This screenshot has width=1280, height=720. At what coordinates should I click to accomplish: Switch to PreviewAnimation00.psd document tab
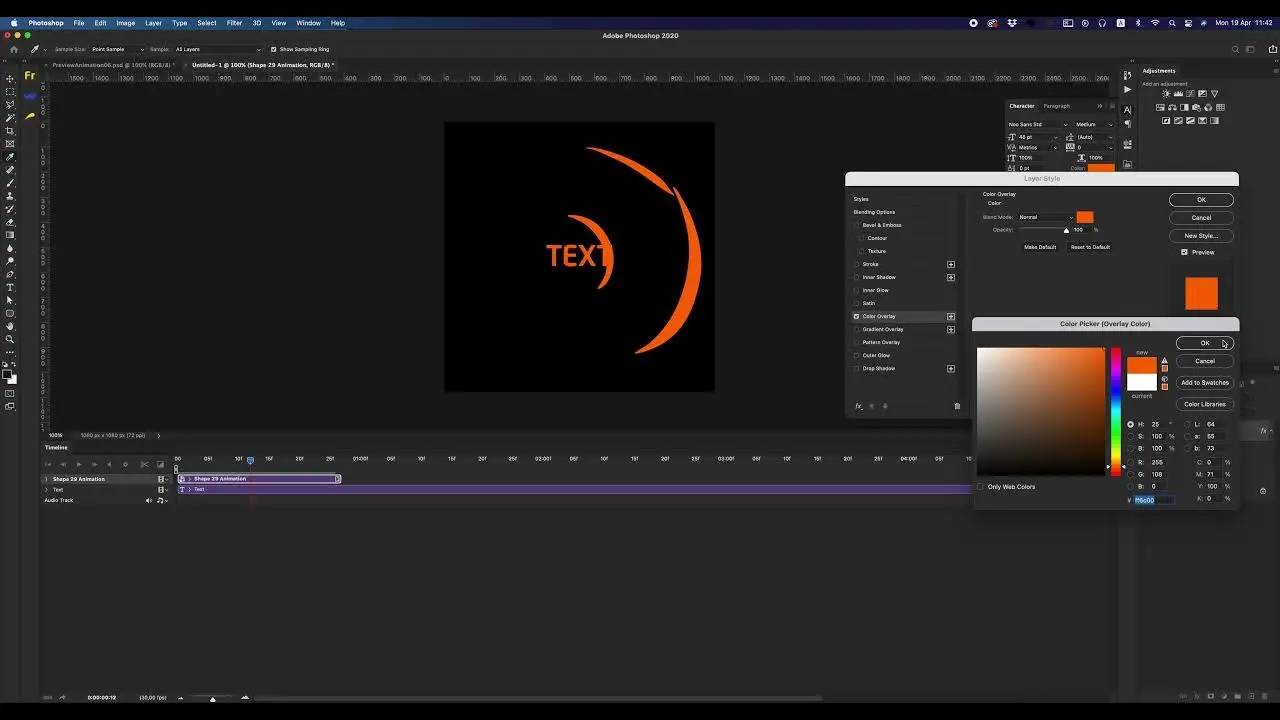tap(113, 65)
